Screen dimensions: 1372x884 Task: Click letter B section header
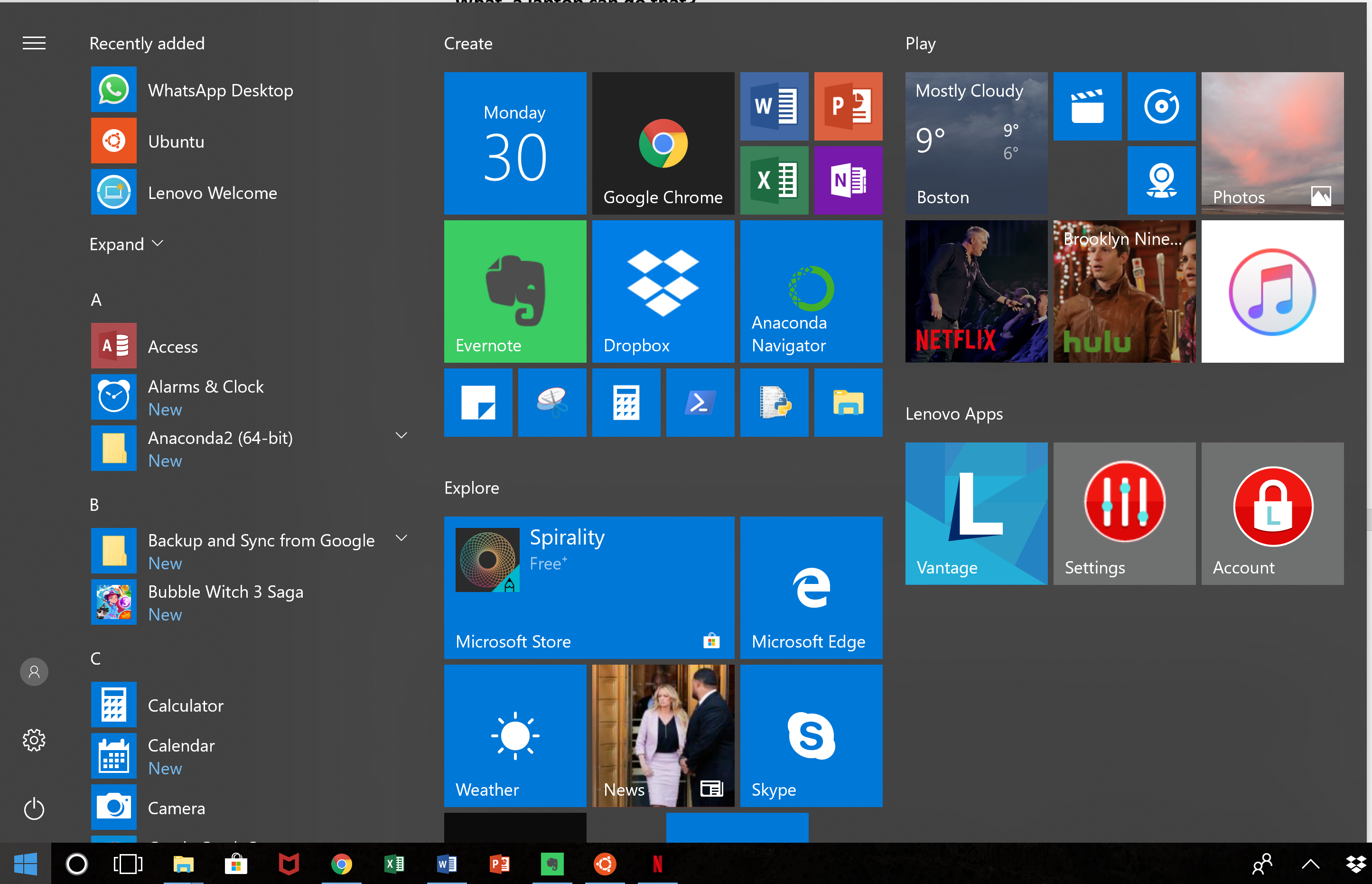click(95, 505)
